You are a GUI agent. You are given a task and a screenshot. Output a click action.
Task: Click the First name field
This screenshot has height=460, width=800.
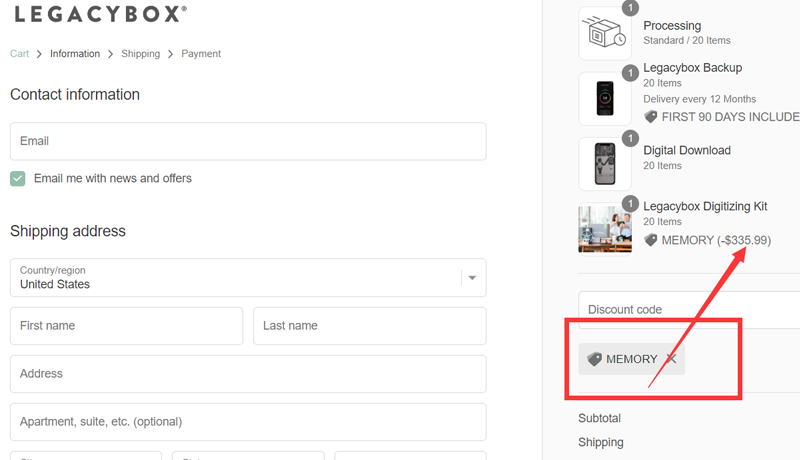click(x=126, y=326)
